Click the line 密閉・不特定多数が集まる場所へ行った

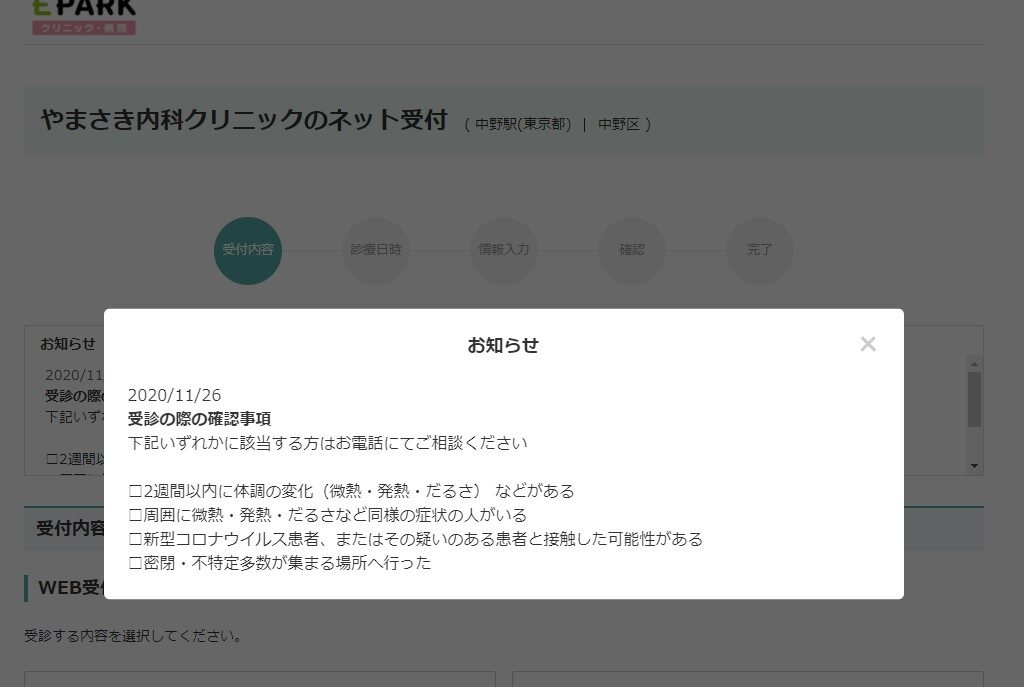pos(280,562)
